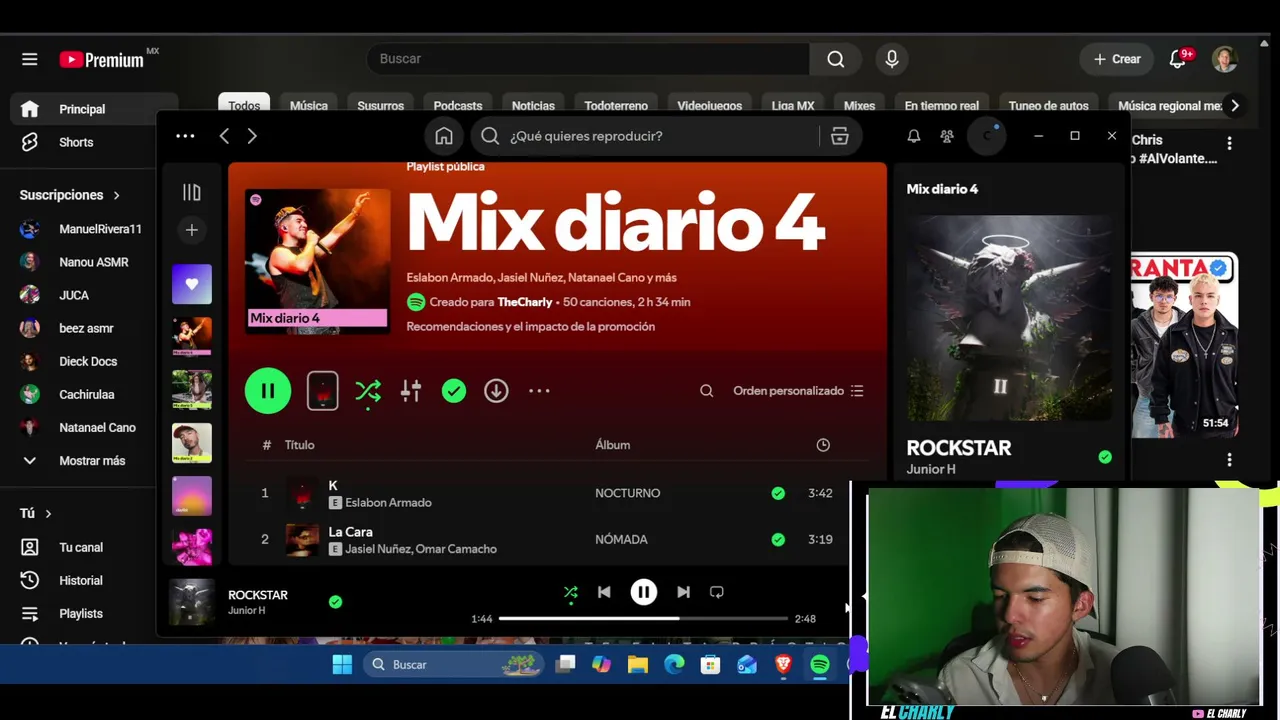Click the mix/tune icon beside shuffle
The width and height of the screenshot is (1280, 720).
click(x=411, y=391)
